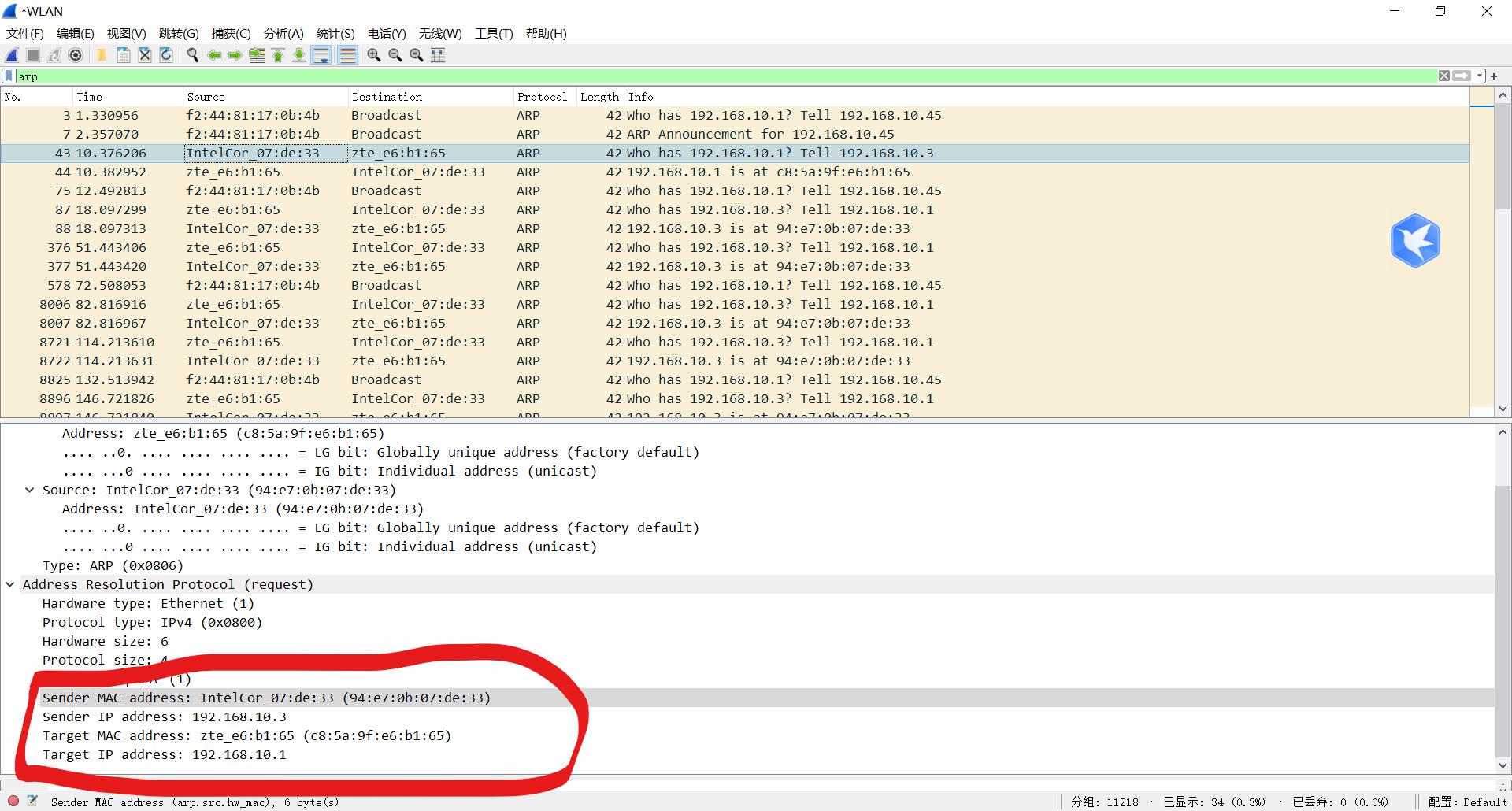The height and width of the screenshot is (811, 1512).
Task: Toggle packet list colorization
Action: [346, 55]
